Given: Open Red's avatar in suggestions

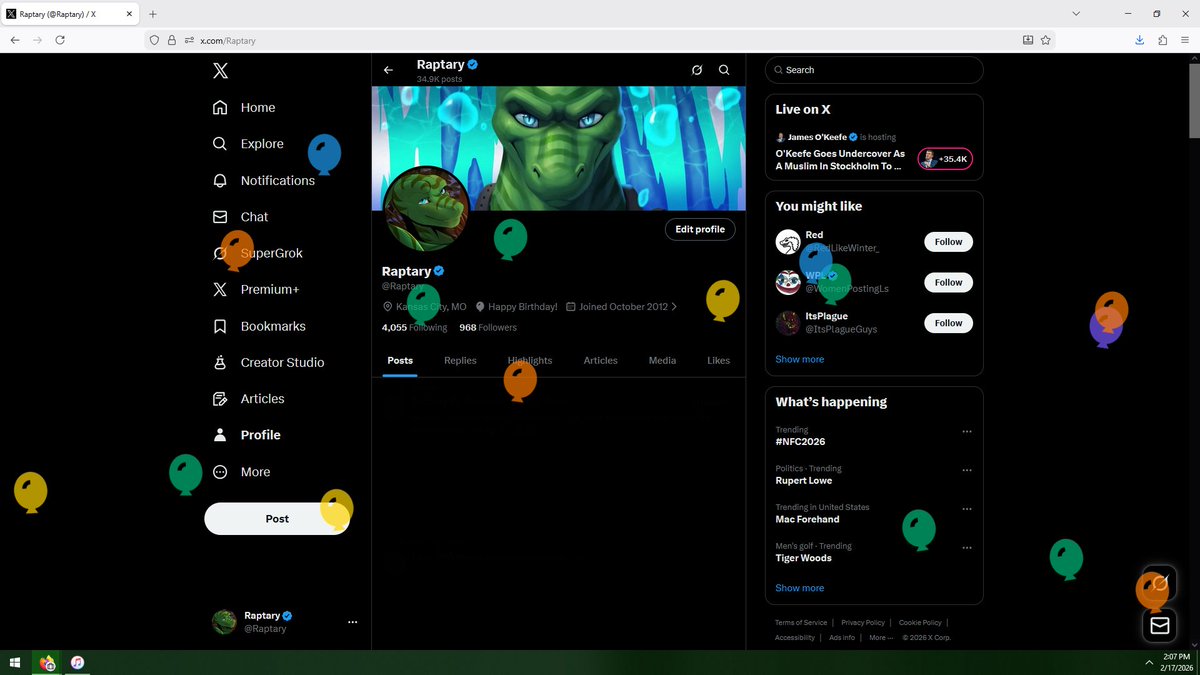Looking at the screenshot, I should click(x=788, y=242).
